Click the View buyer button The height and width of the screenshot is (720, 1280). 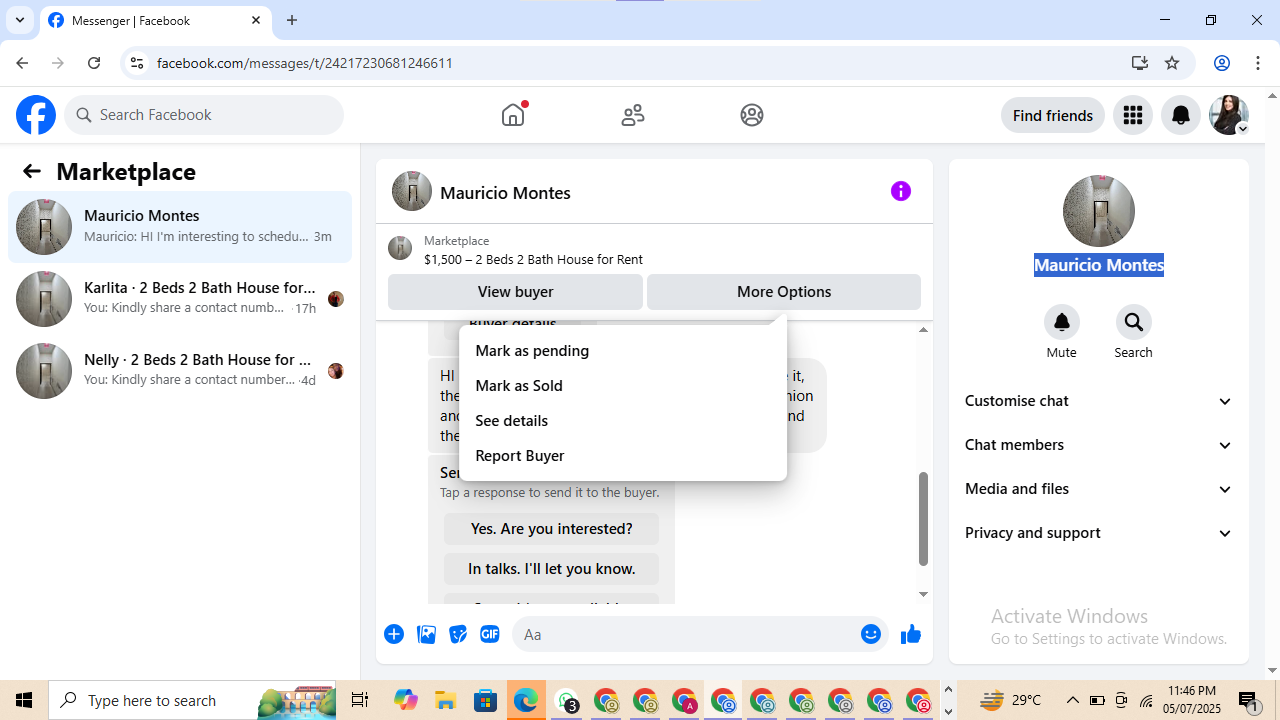(515, 292)
